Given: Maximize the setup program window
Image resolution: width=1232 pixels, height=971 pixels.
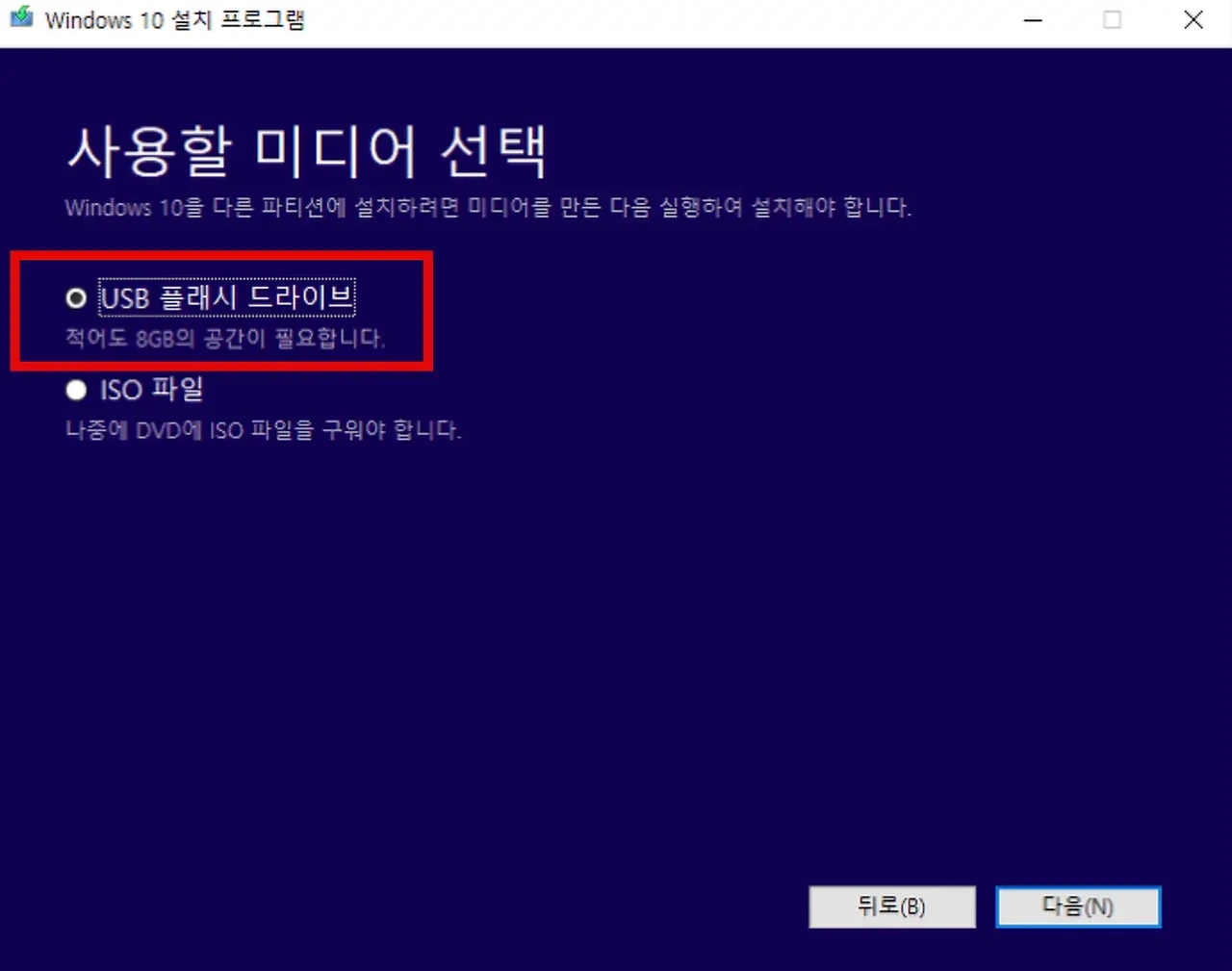Looking at the screenshot, I should (1113, 19).
